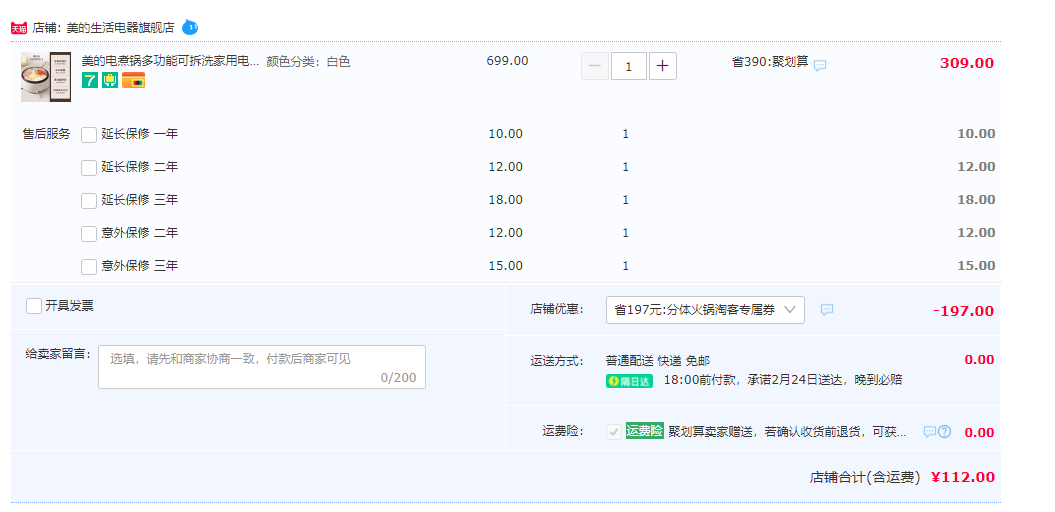Click the -197.00 discount amount
The height and width of the screenshot is (512, 1055).
(x=963, y=311)
